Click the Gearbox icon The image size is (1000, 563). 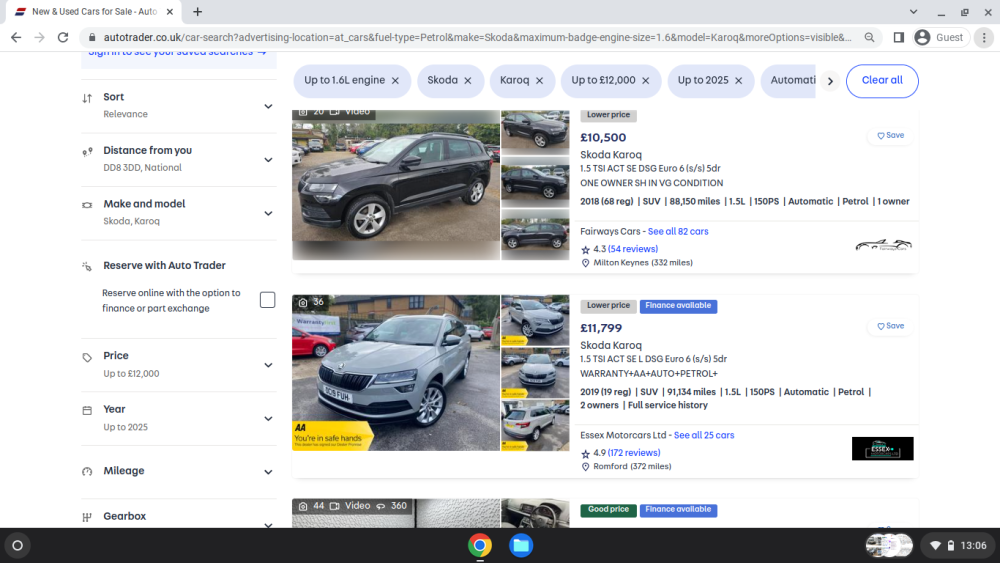[87, 517]
